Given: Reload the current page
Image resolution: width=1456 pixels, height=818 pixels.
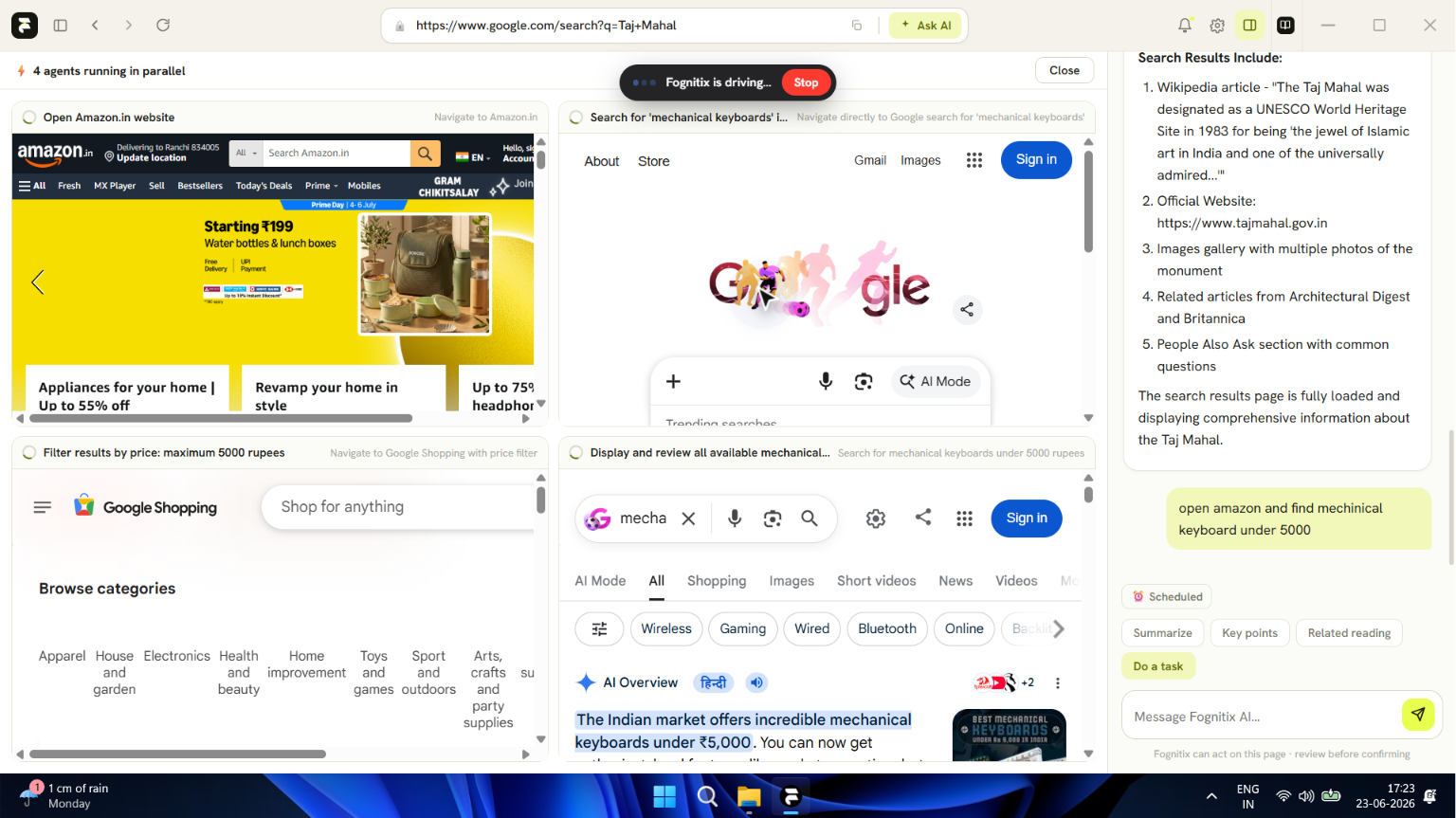Looking at the screenshot, I should (163, 26).
